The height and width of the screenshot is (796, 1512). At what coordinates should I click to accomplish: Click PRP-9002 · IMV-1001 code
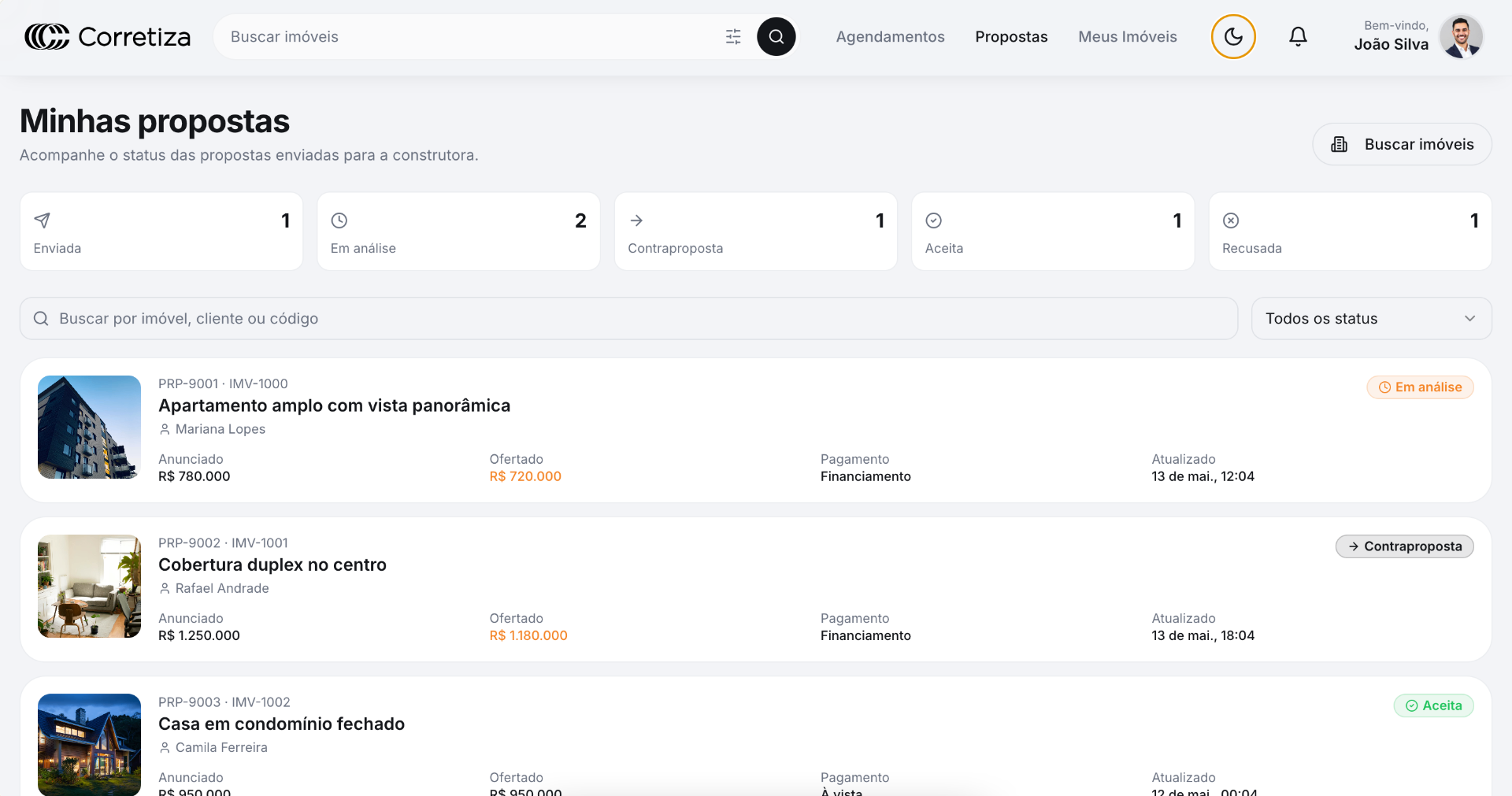point(223,542)
